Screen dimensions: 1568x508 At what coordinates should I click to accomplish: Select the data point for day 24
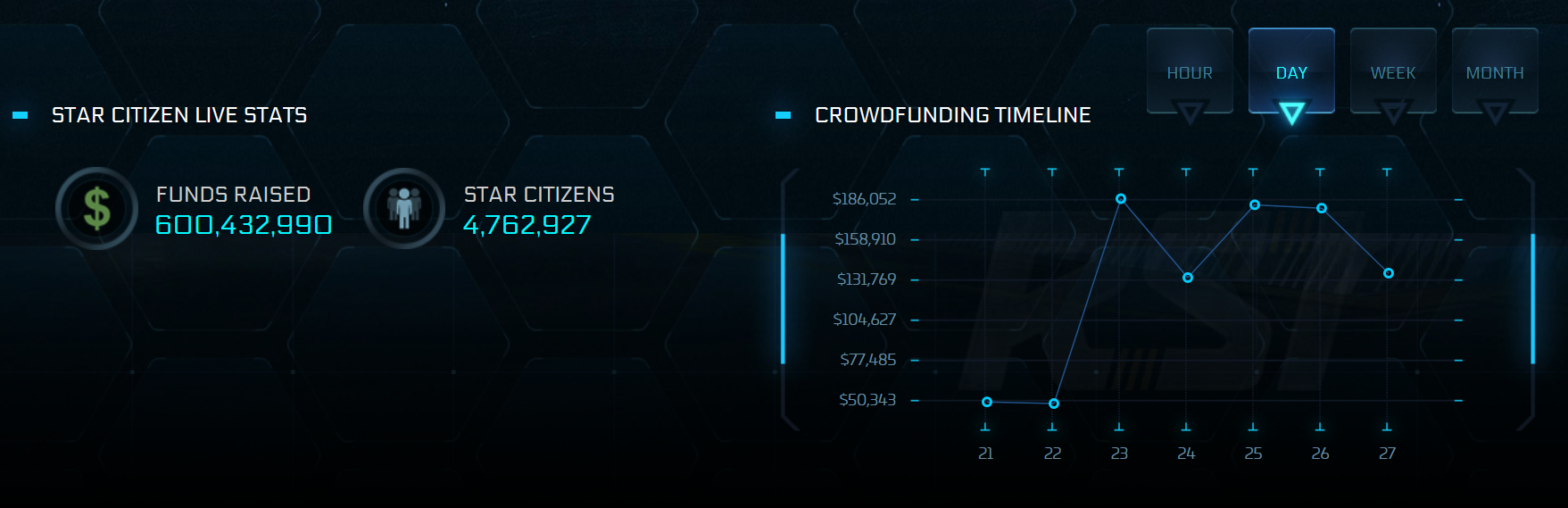coord(1188,278)
